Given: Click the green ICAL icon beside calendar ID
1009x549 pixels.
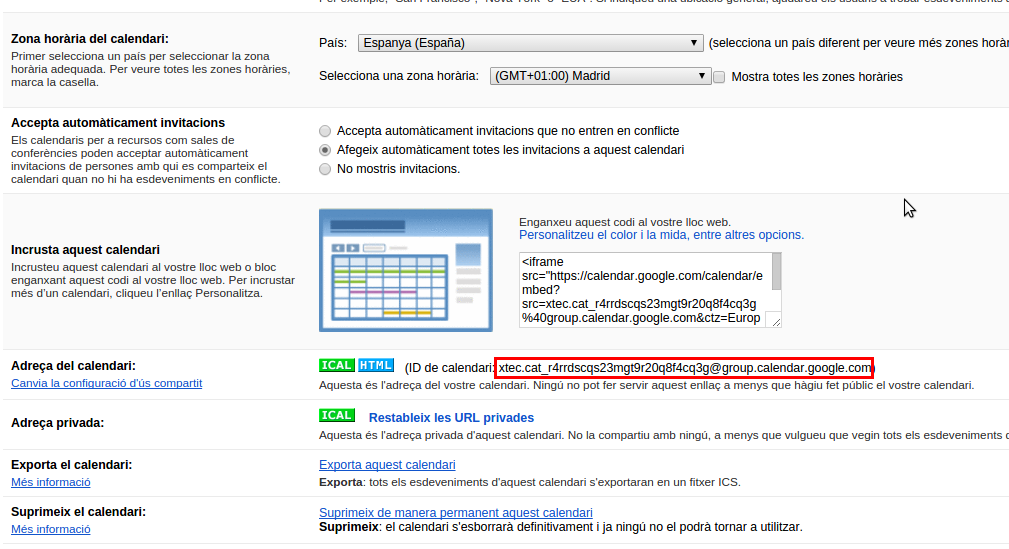Looking at the screenshot, I should [336, 365].
